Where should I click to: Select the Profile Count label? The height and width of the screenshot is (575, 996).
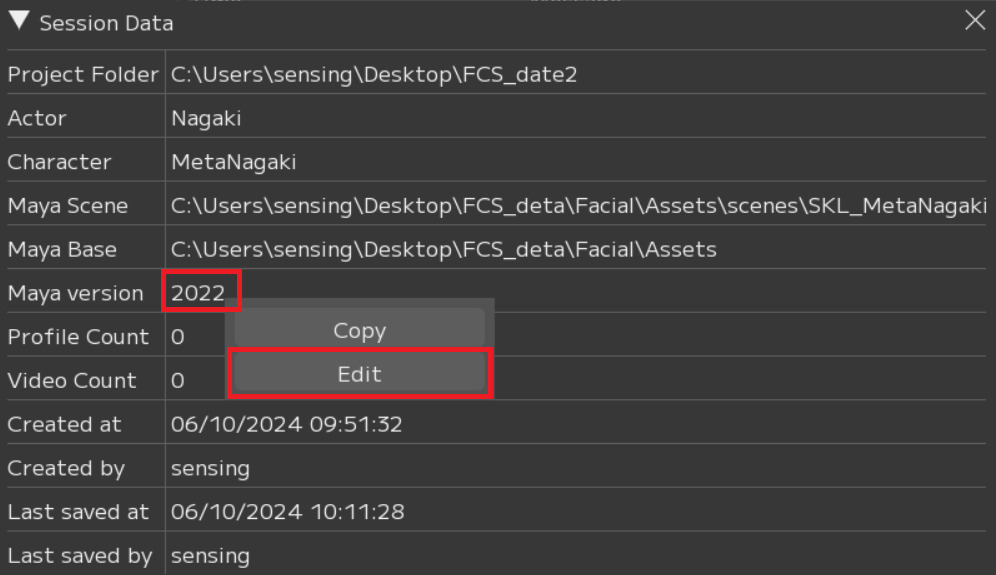click(78, 337)
